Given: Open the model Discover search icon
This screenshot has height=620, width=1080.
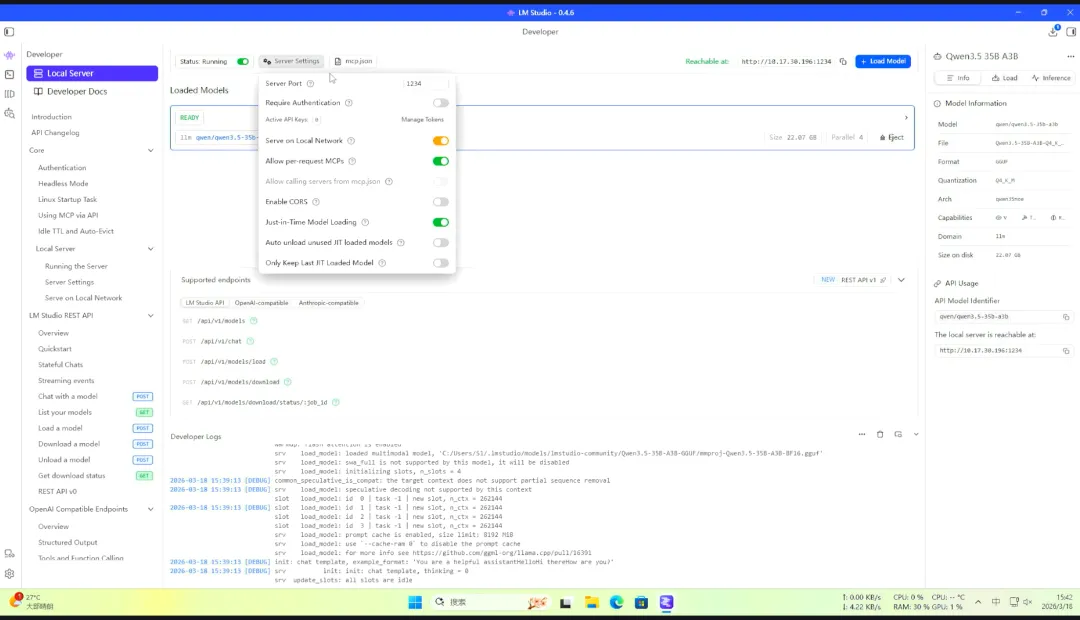Looking at the screenshot, I should [9, 113].
